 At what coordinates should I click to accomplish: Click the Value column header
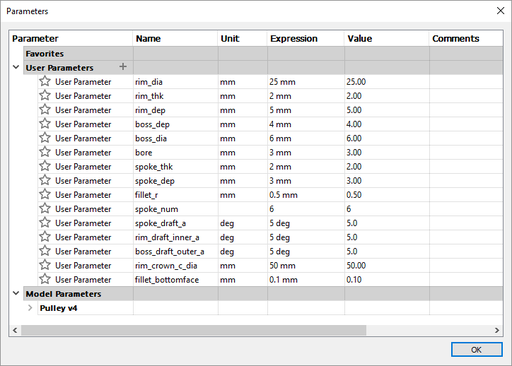(386, 39)
